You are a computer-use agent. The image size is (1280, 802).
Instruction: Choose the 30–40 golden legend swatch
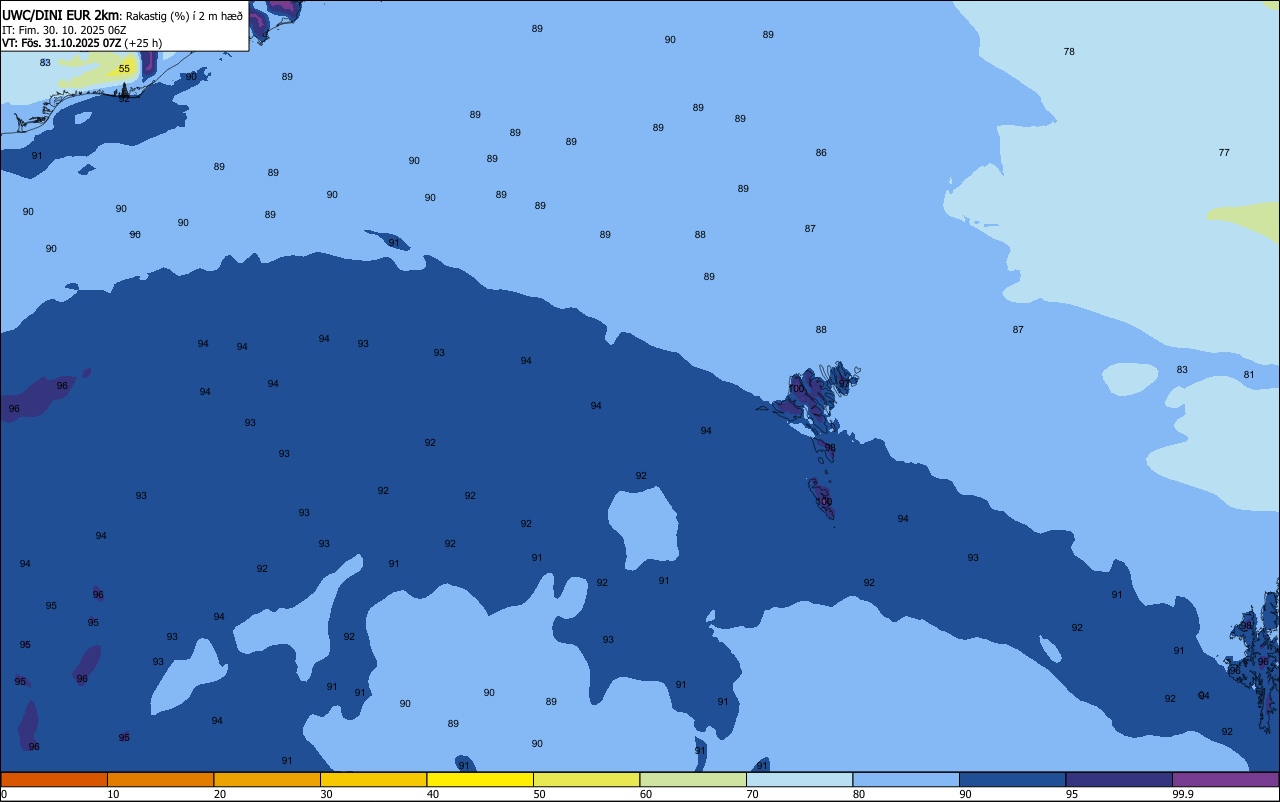pyautogui.click(x=373, y=779)
